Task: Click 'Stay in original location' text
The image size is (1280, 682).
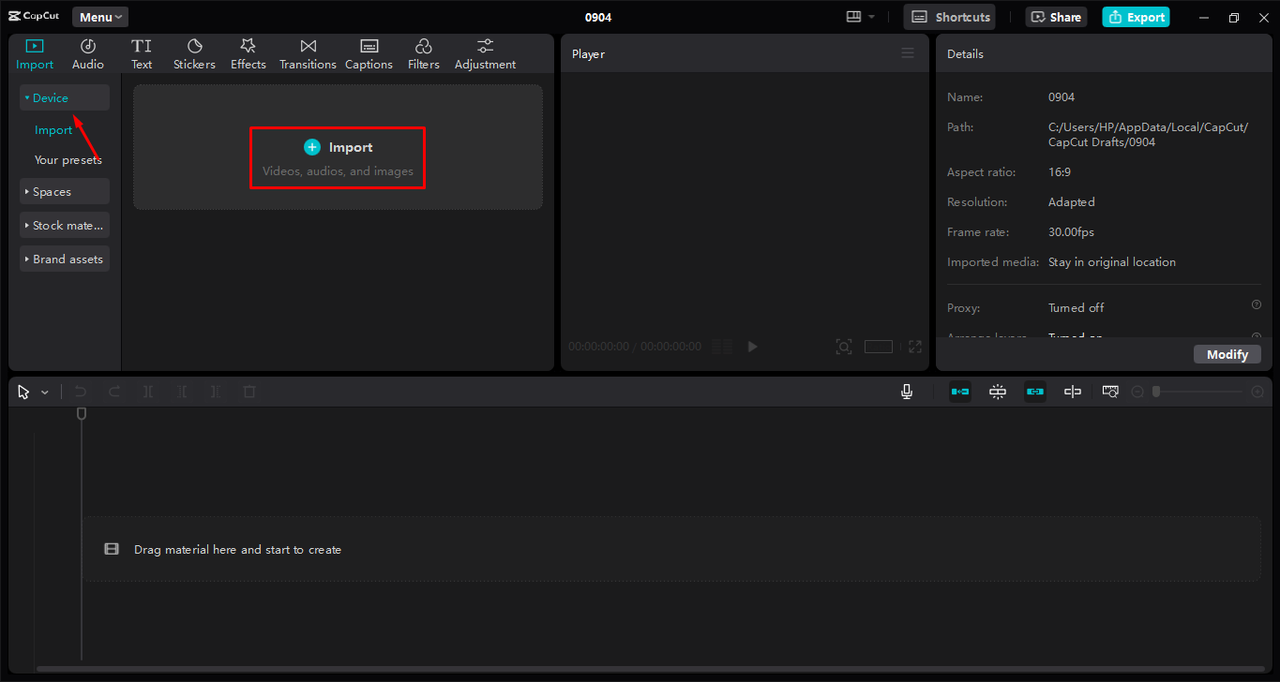Action: pos(1112,262)
